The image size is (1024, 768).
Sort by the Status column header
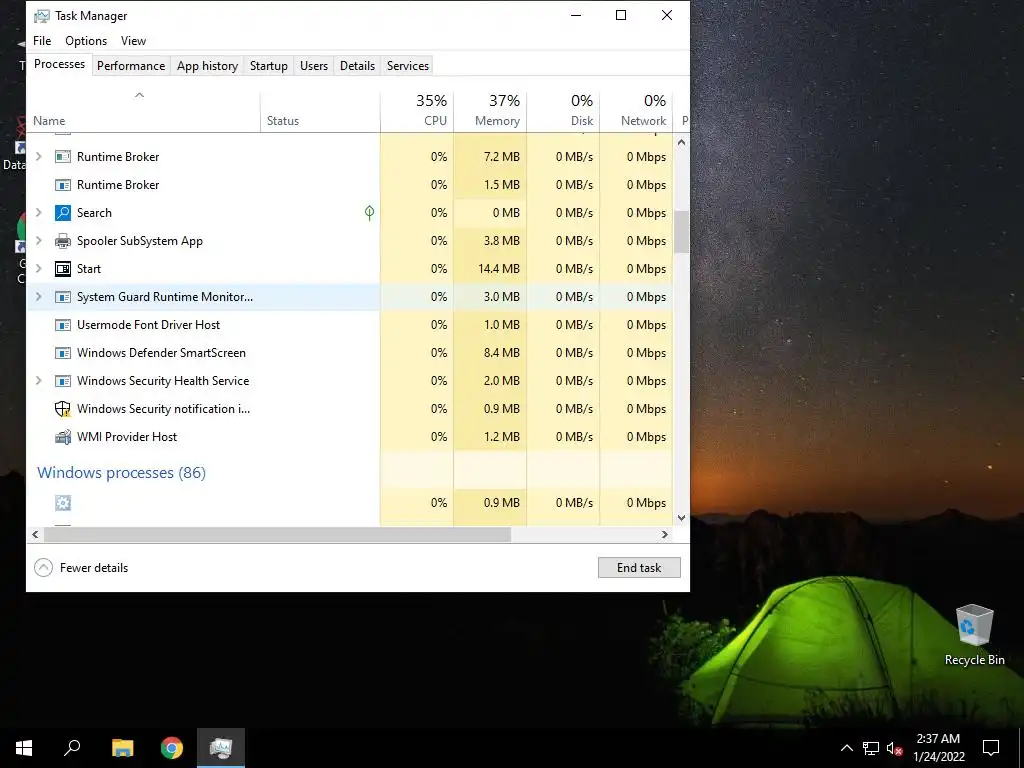click(x=320, y=111)
